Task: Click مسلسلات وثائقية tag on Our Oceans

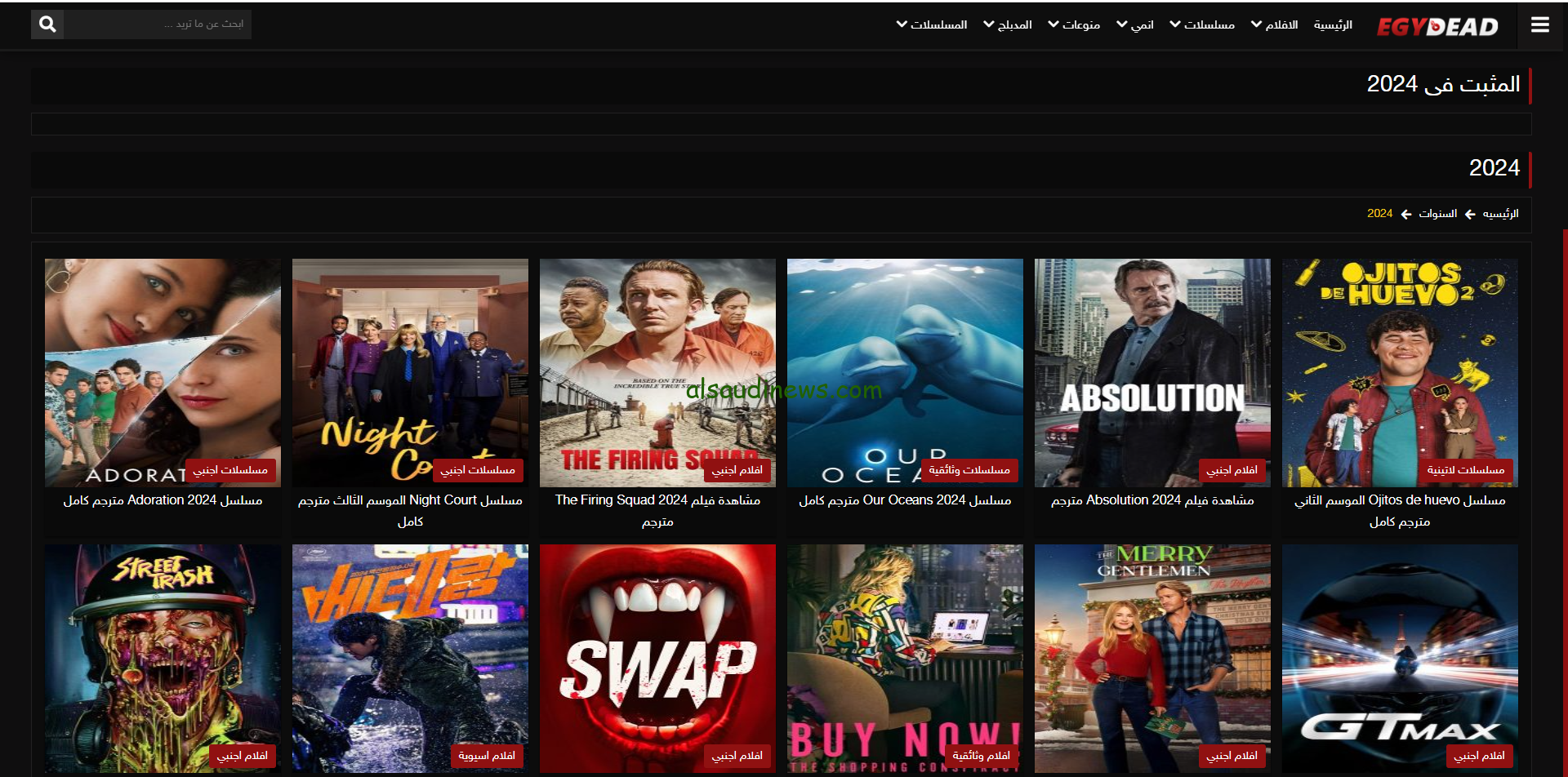Action: pyautogui.click(x=969, y=470)
